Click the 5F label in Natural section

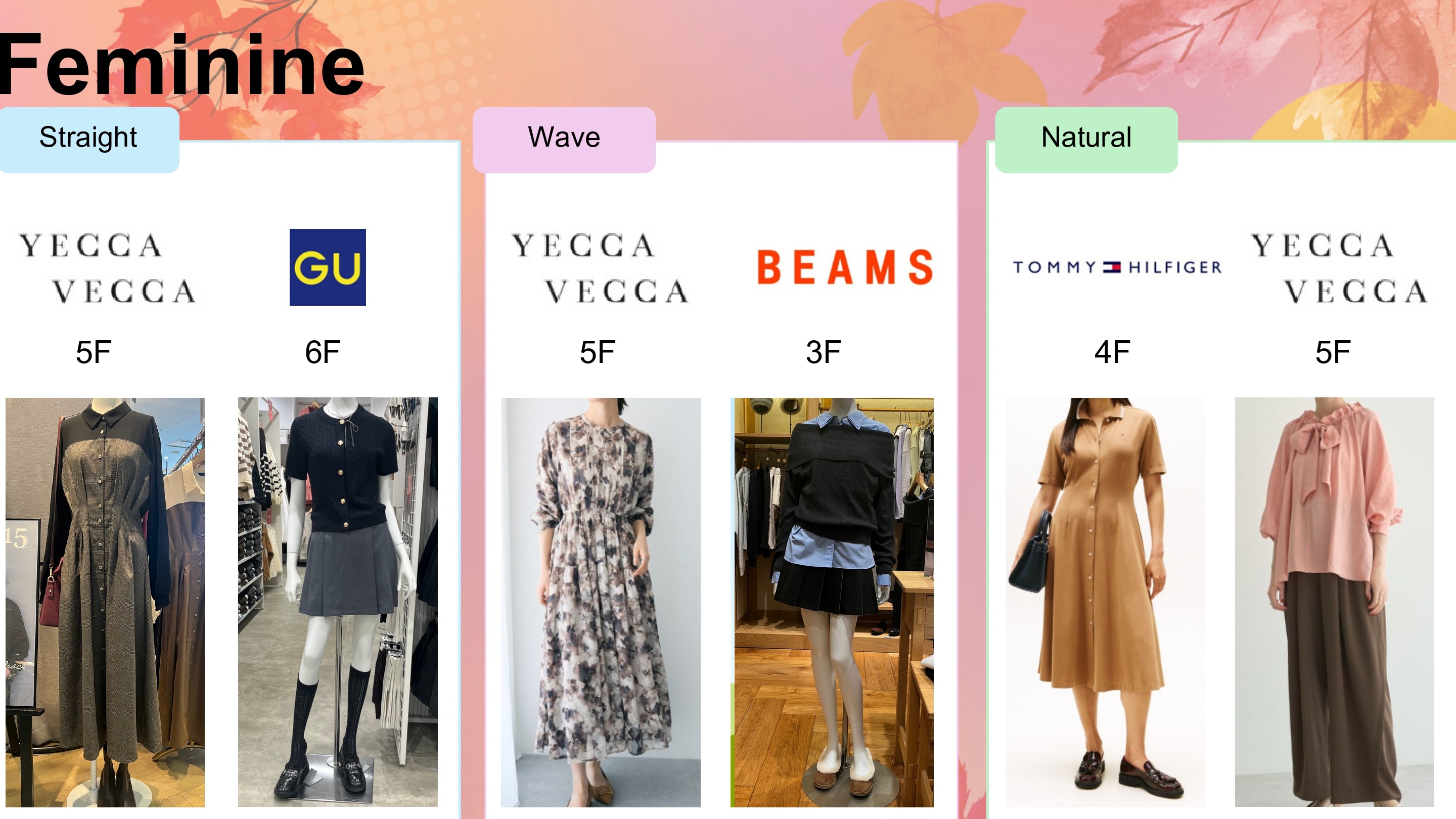tap(1333, 353)
